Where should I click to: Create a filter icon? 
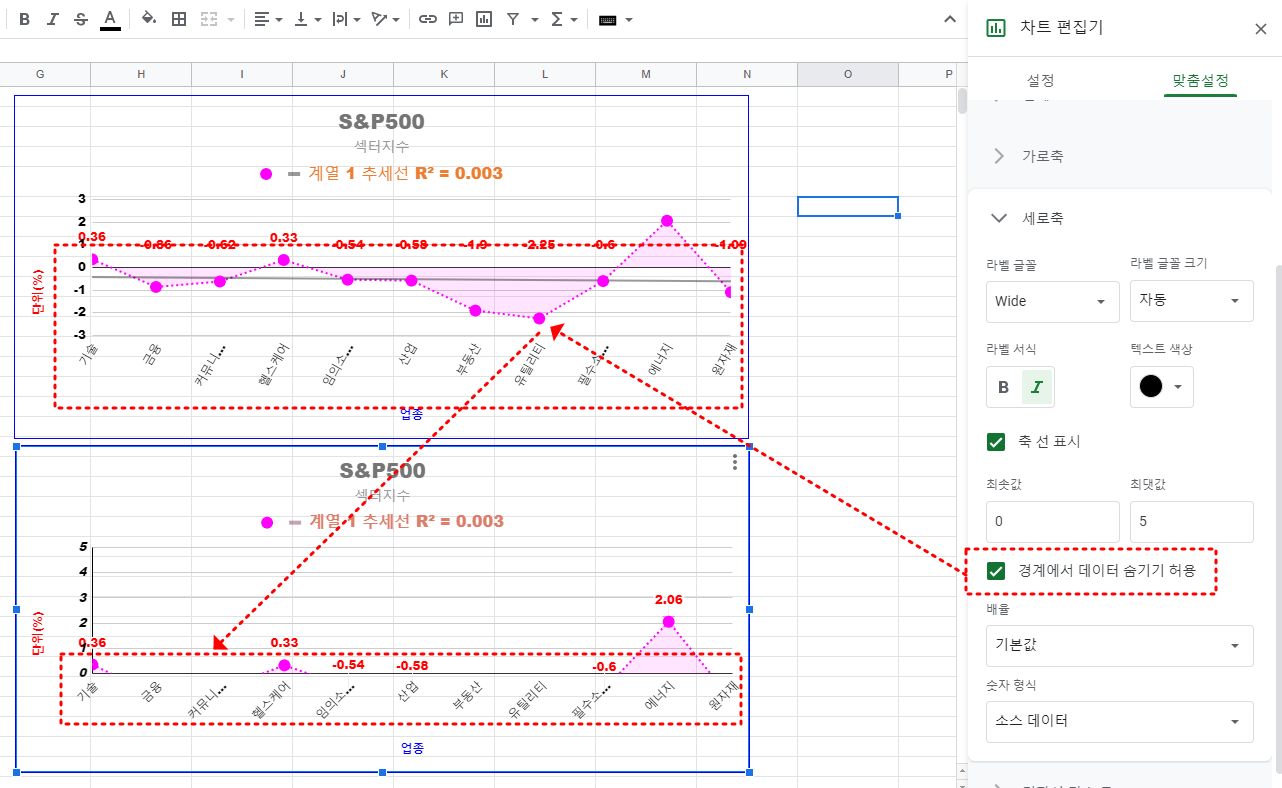(513, 19)
